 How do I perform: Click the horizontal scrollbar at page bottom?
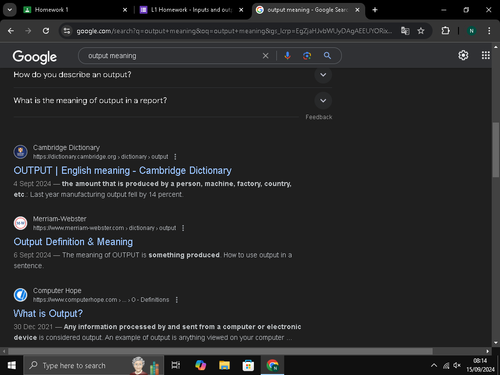click(220, 351)
